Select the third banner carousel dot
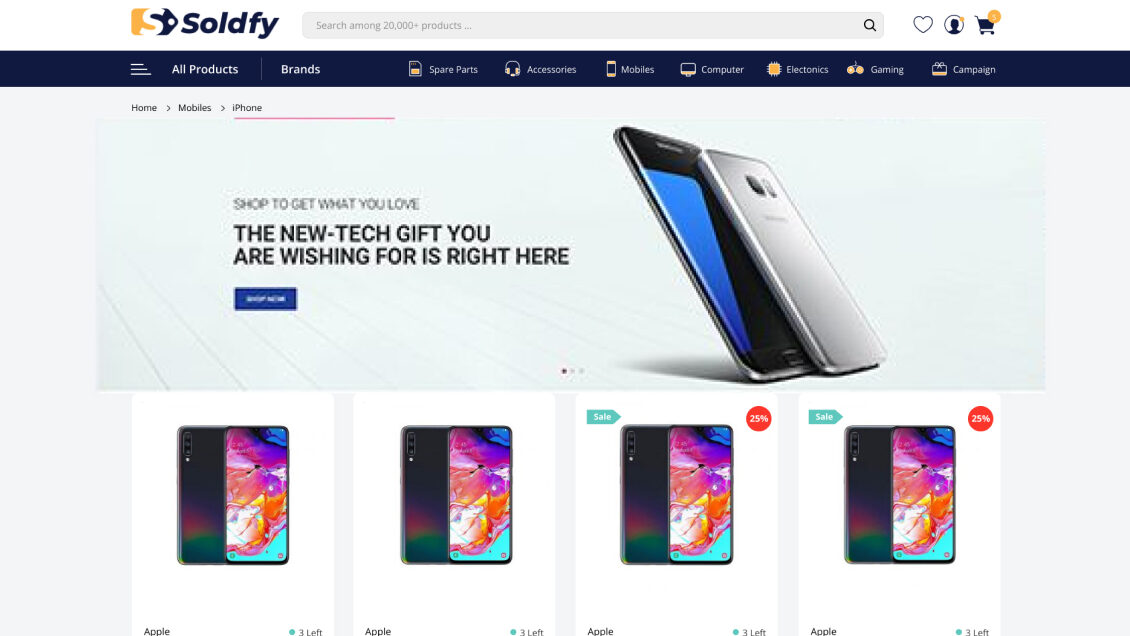 pos(582,371)
